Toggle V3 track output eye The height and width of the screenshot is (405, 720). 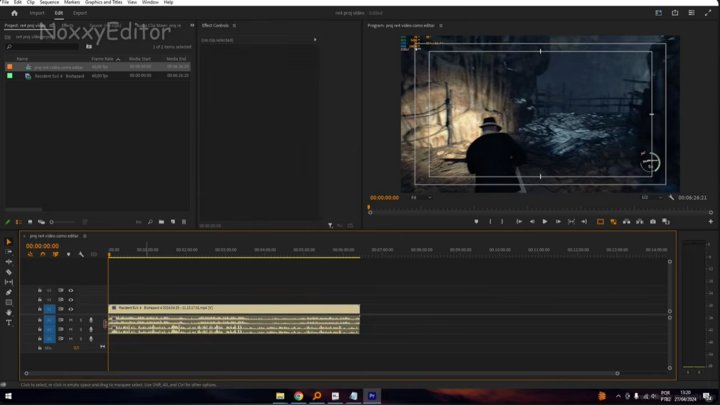pyautogui.click(x=71, y=290)
